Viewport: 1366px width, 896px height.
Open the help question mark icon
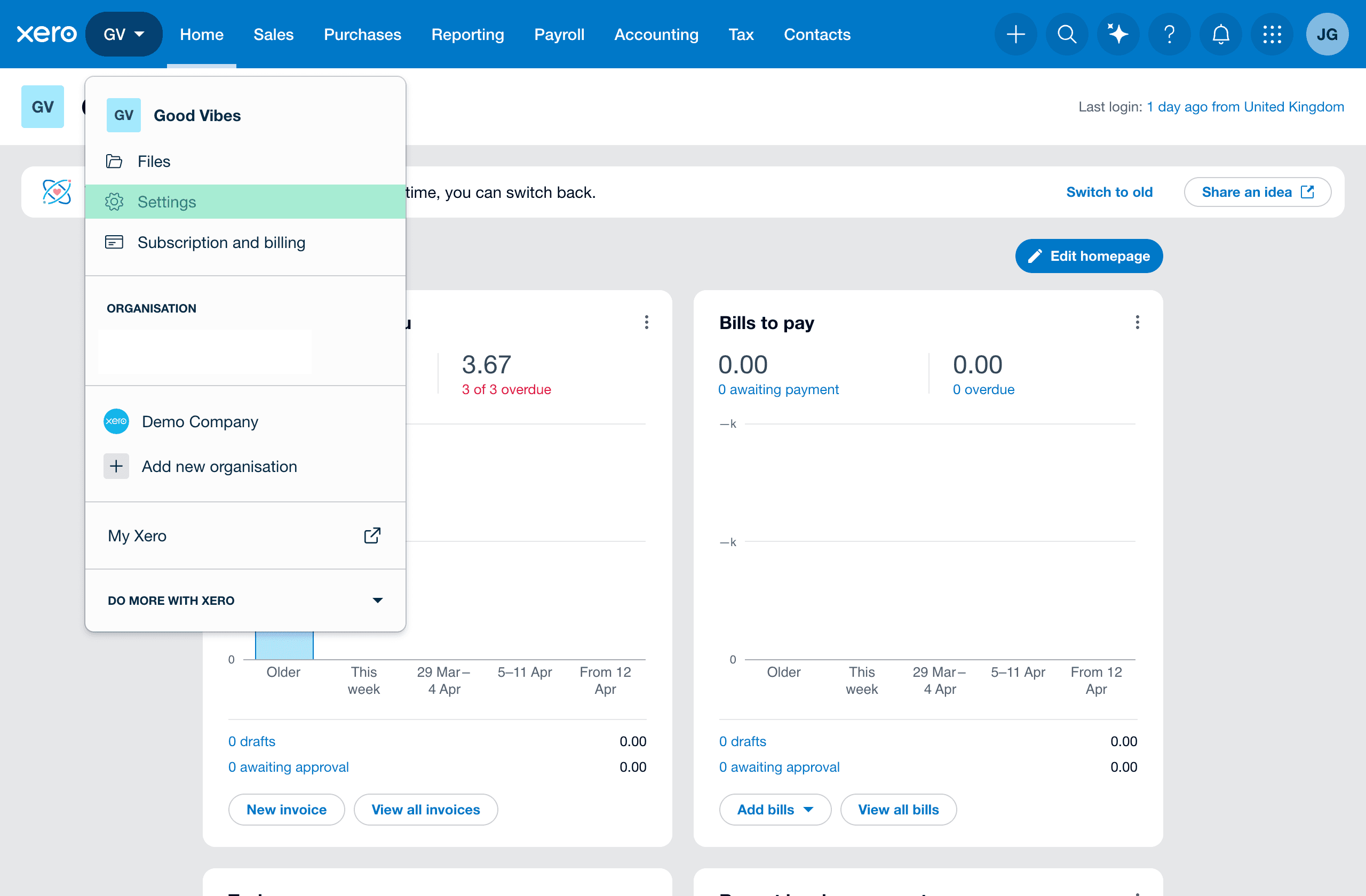pos(1169,35)
